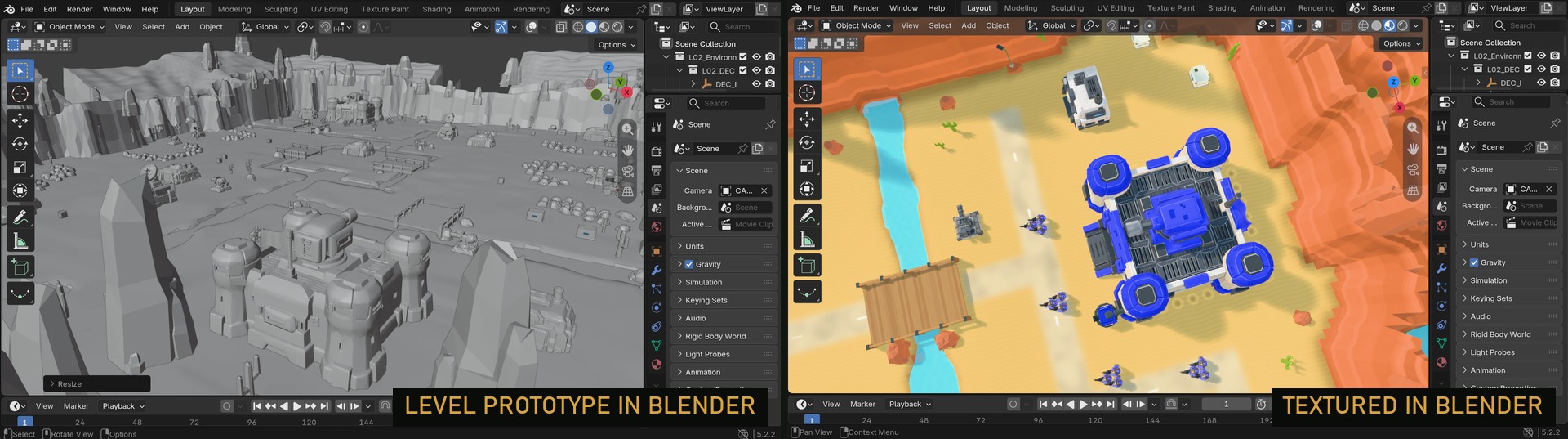Viewport: 1568px width, 439px height.
Task: Open the Output properties tab in the prototype window
Action: (657, 170)
